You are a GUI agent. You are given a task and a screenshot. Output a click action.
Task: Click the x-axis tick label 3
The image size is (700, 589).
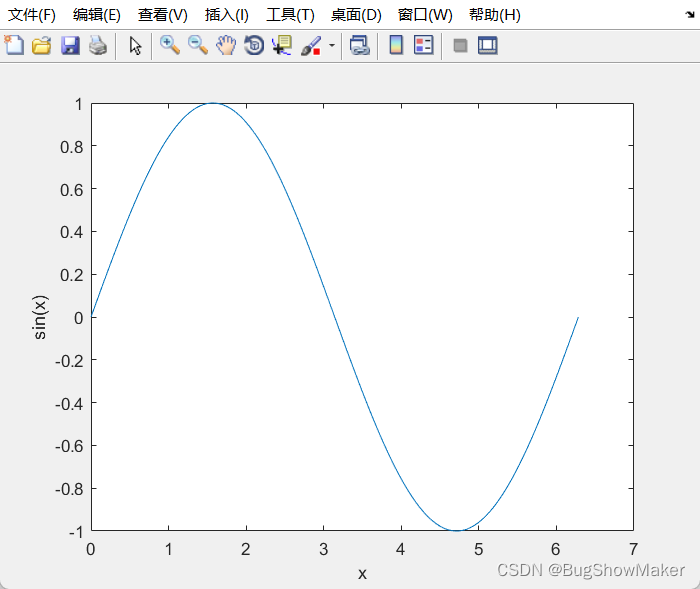tap(323, 549)
